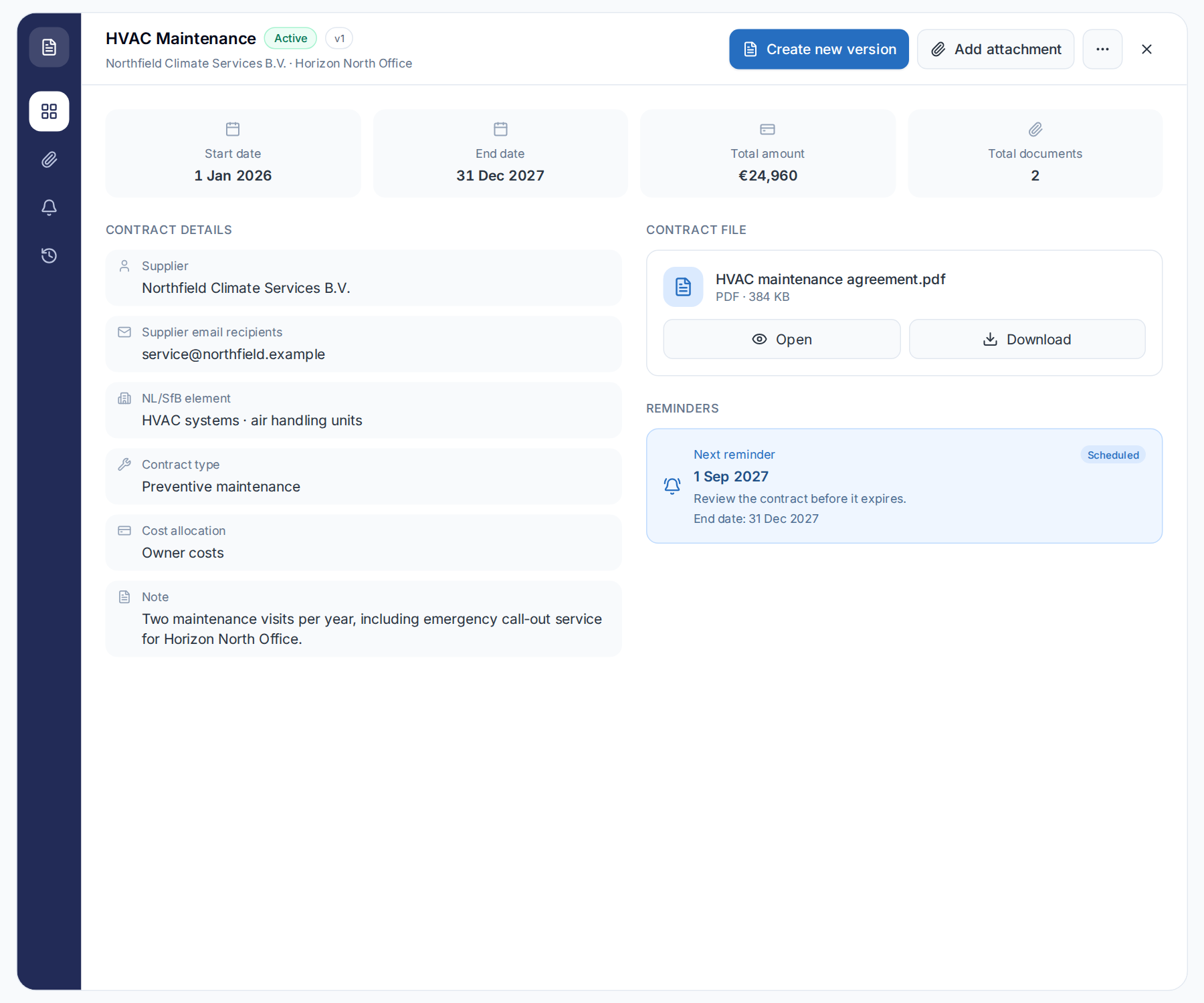The image size is (1204, 1003).
Task: Click the Active status badge
Action: point(290,38)
